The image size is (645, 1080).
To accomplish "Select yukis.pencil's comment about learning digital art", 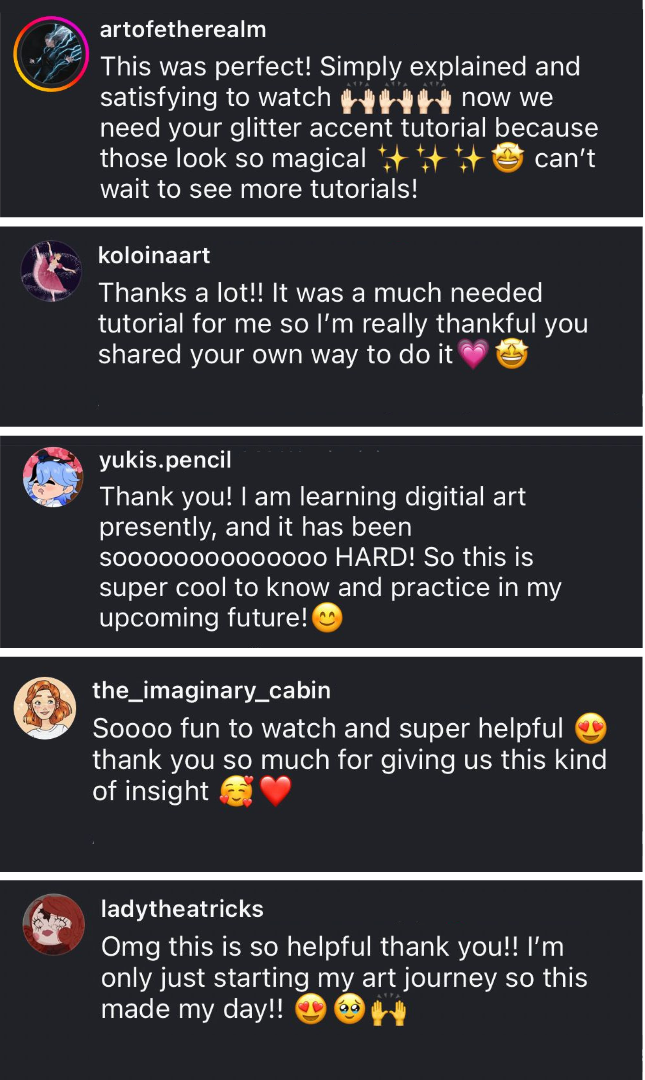I will (331, 557).
